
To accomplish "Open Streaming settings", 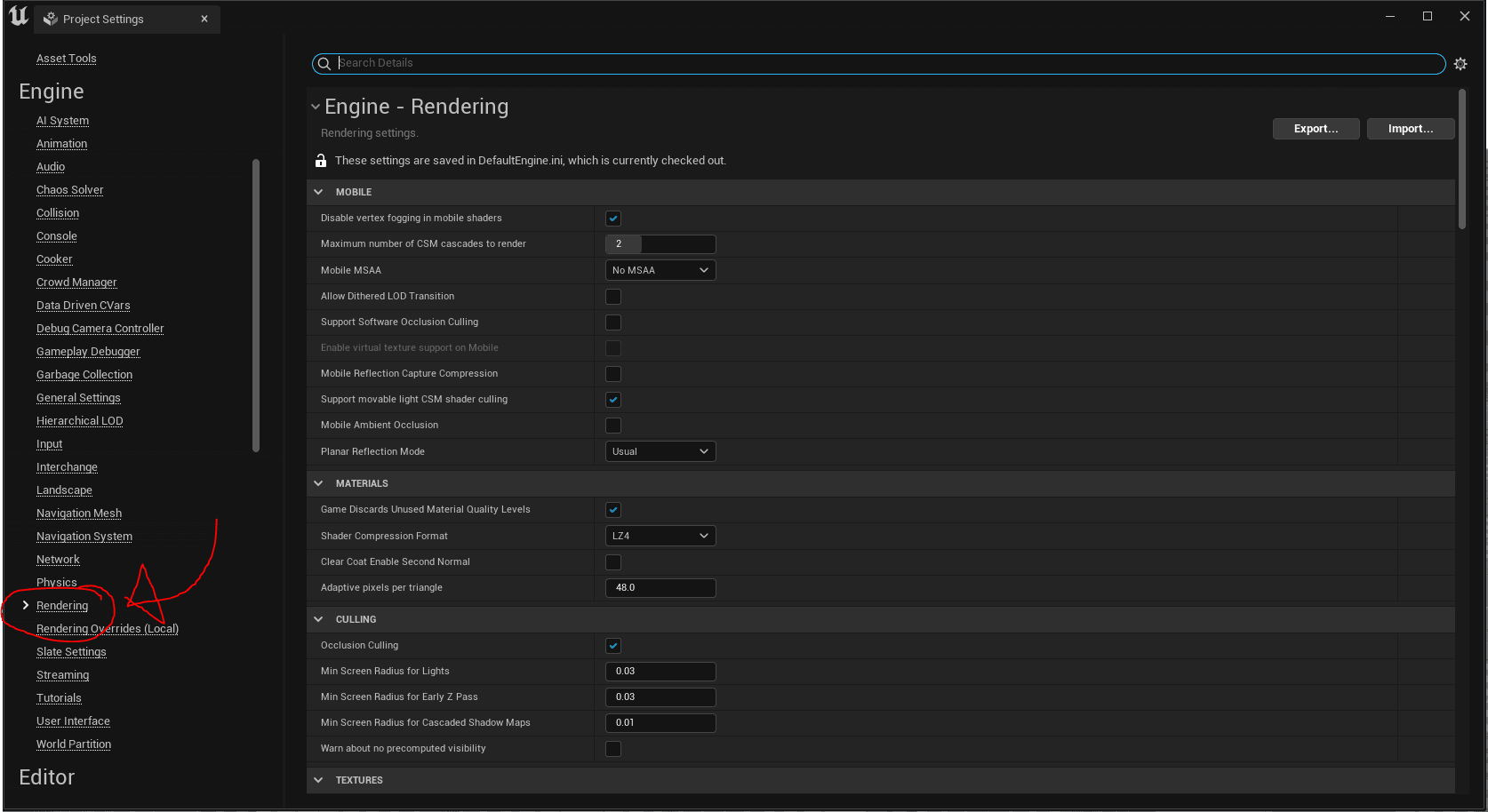I will (62, 675).
